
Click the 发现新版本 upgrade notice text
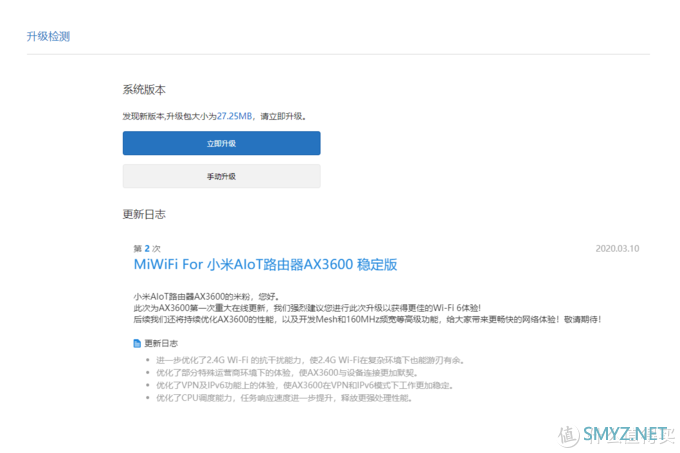[215, 116]
